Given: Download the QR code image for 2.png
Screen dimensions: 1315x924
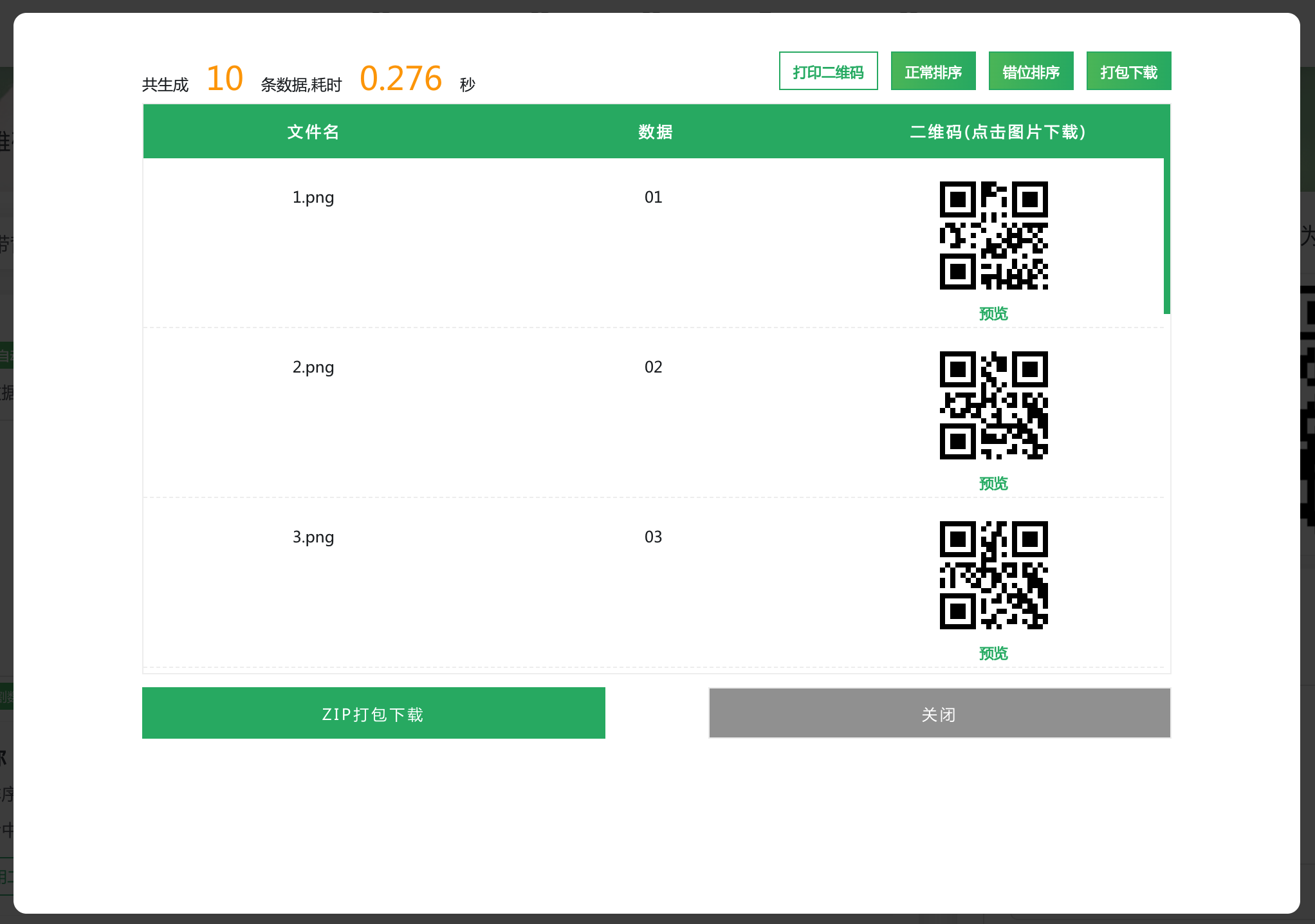Looking at the screenshot, I should coord(993,405).
